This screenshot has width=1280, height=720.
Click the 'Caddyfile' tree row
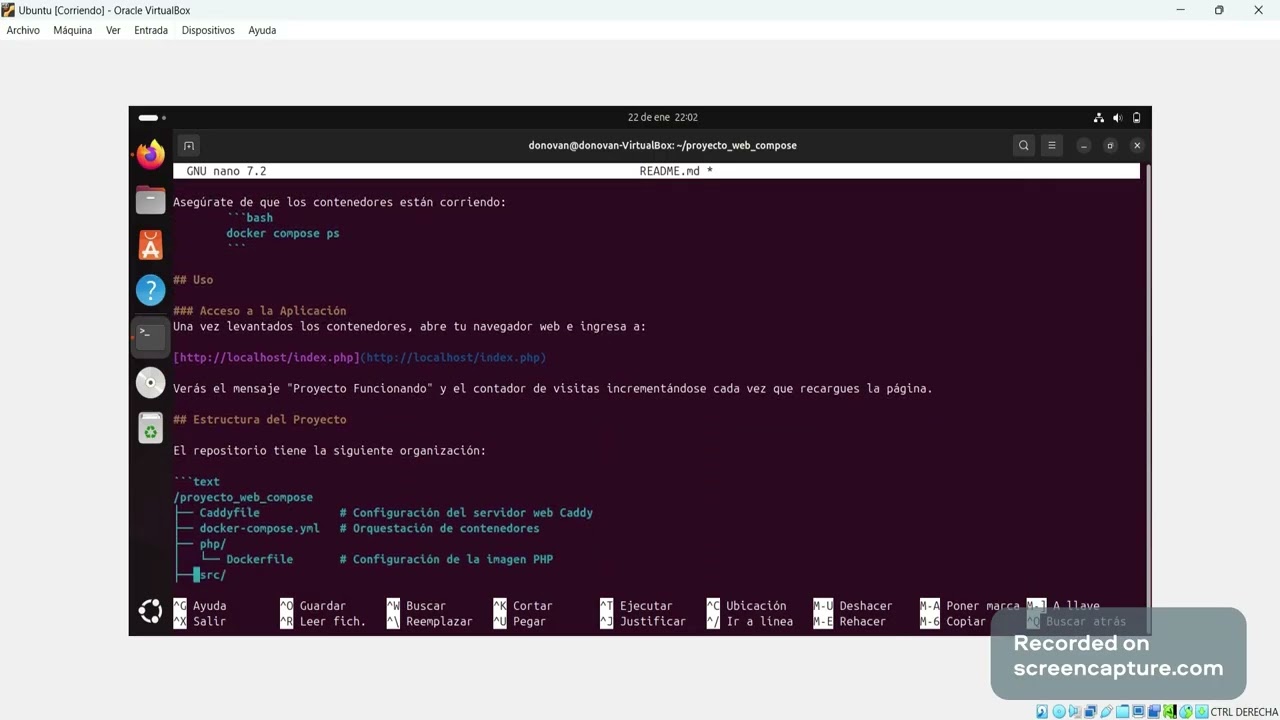tap(384, 513)
